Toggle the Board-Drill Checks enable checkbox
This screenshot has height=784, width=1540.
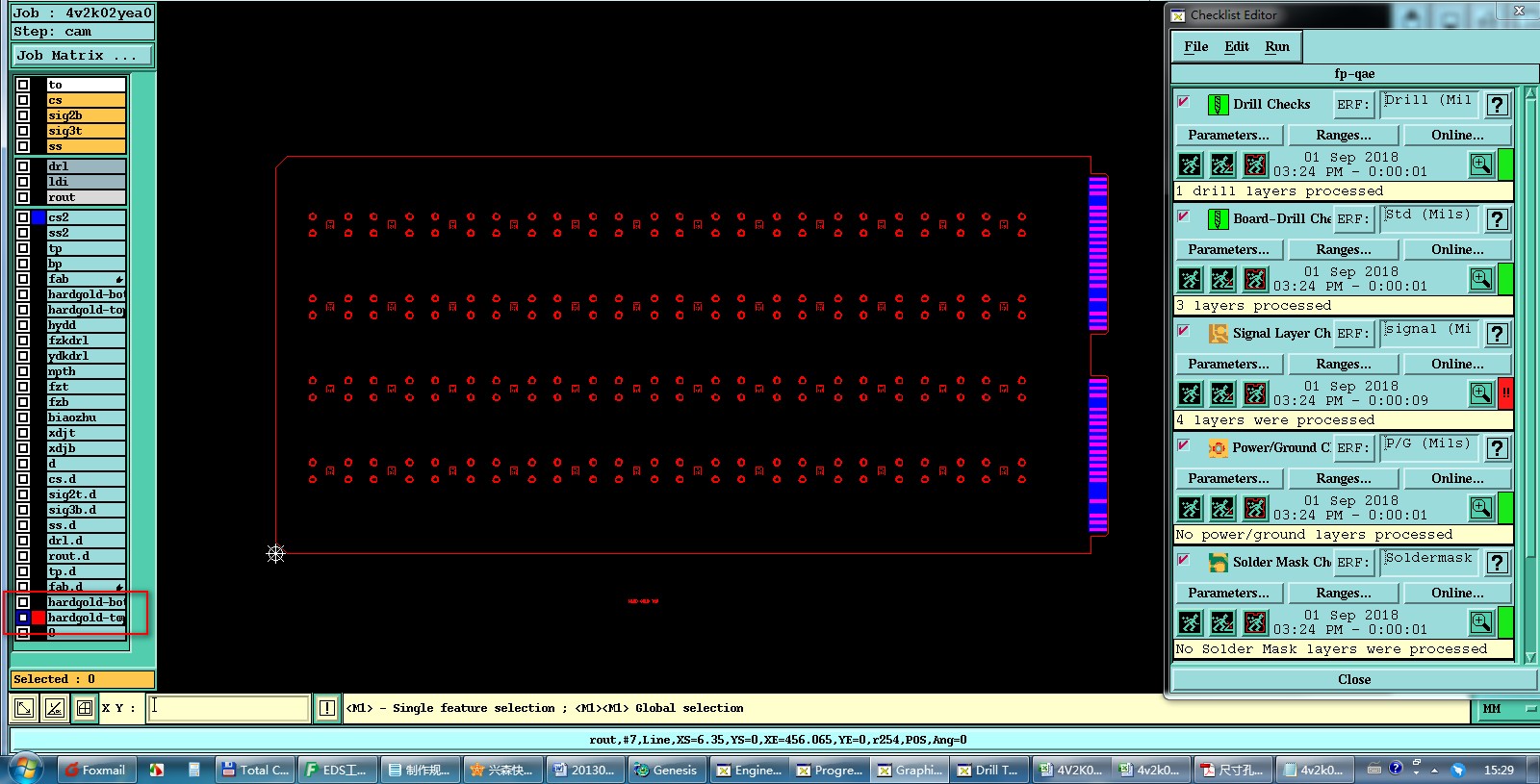1184,216
